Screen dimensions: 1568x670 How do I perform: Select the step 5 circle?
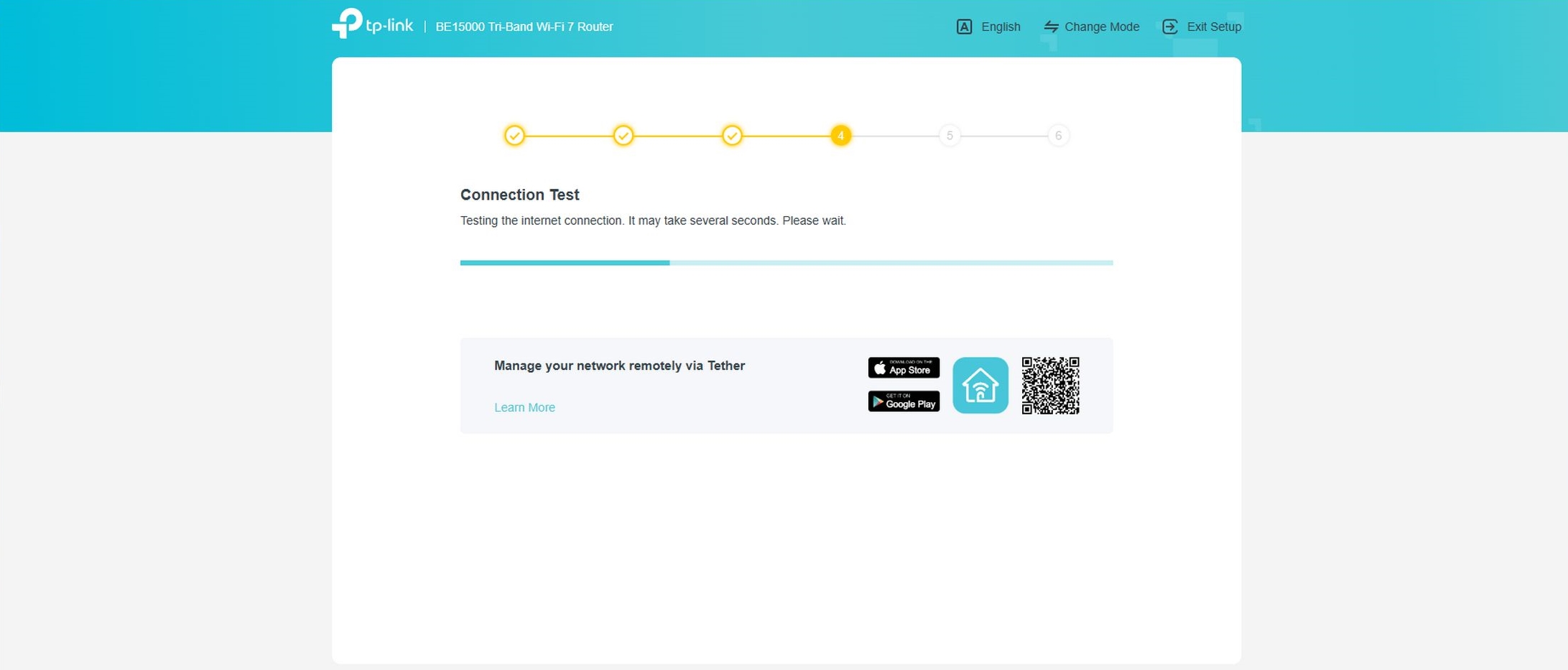click(x=950, y=136)
